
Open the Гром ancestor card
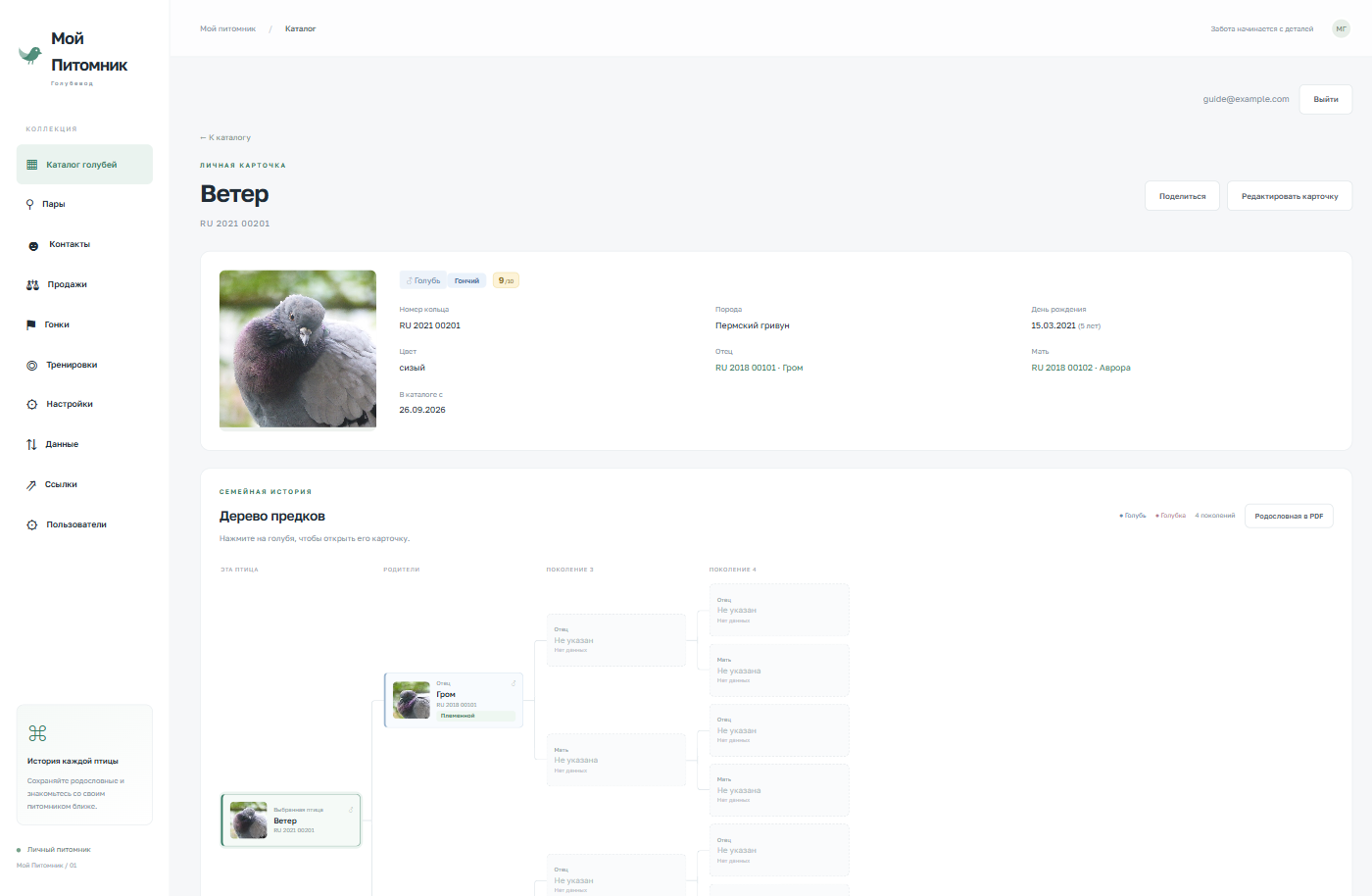(x=454, y=700)
